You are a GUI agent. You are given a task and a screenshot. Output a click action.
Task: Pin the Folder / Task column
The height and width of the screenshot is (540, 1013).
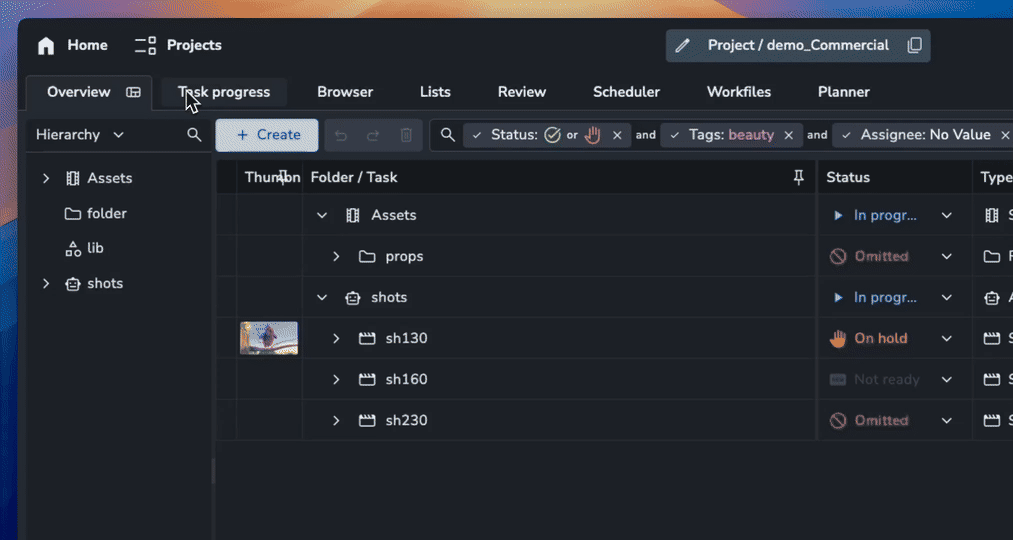tap(798, 177)
